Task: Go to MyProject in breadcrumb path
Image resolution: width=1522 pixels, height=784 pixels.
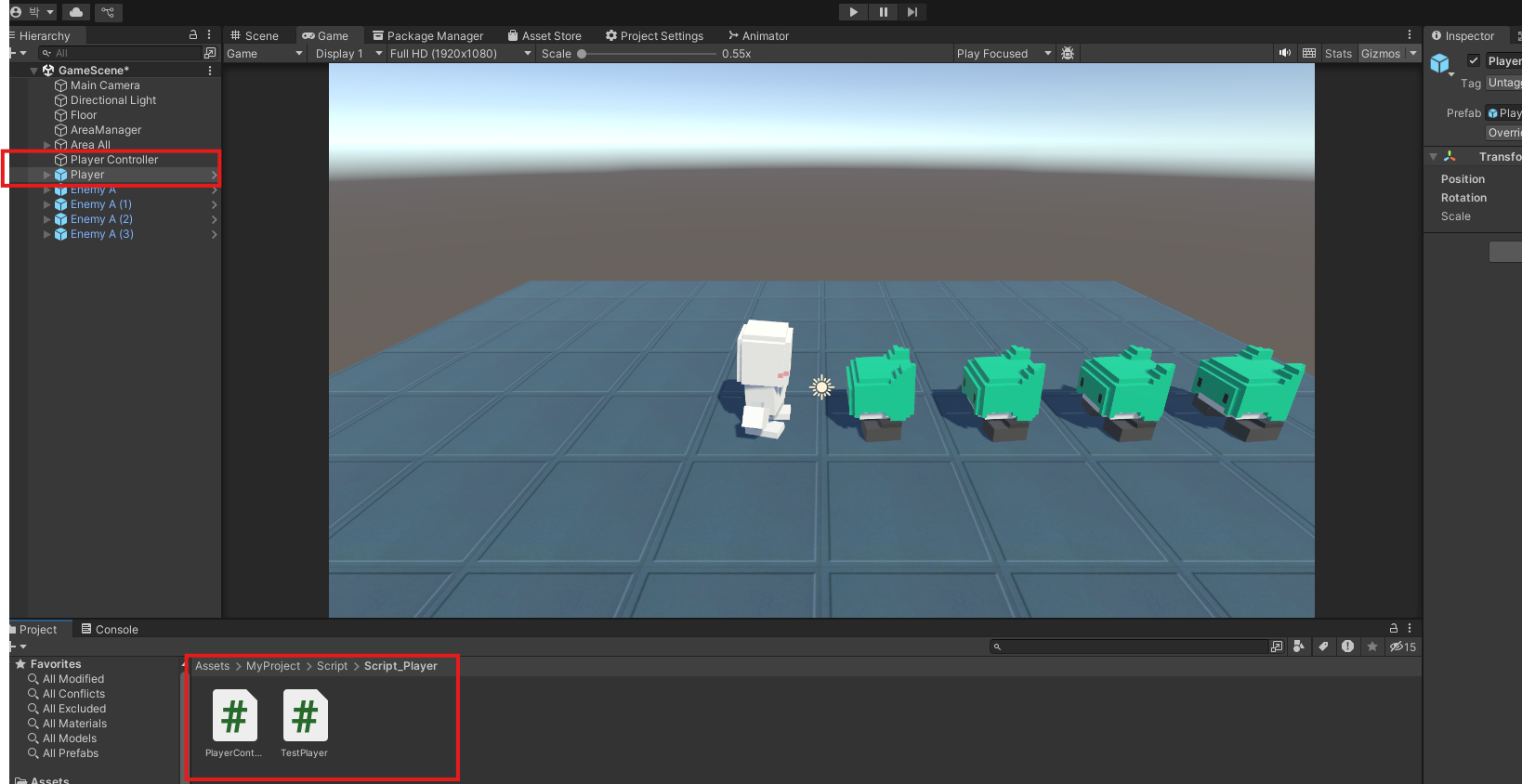Action: [x=273, y=666]
